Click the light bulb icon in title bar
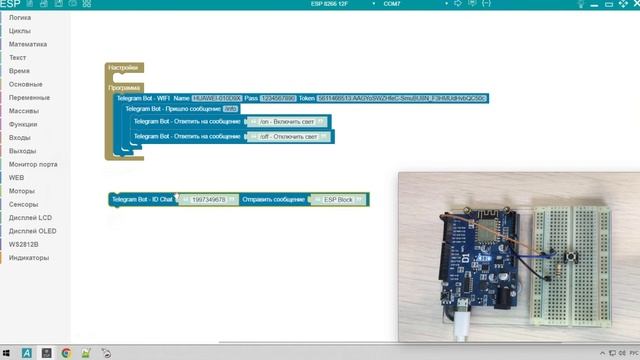This screenshot has height=360, width=640. pyautogui.click(x=581, y=4)
